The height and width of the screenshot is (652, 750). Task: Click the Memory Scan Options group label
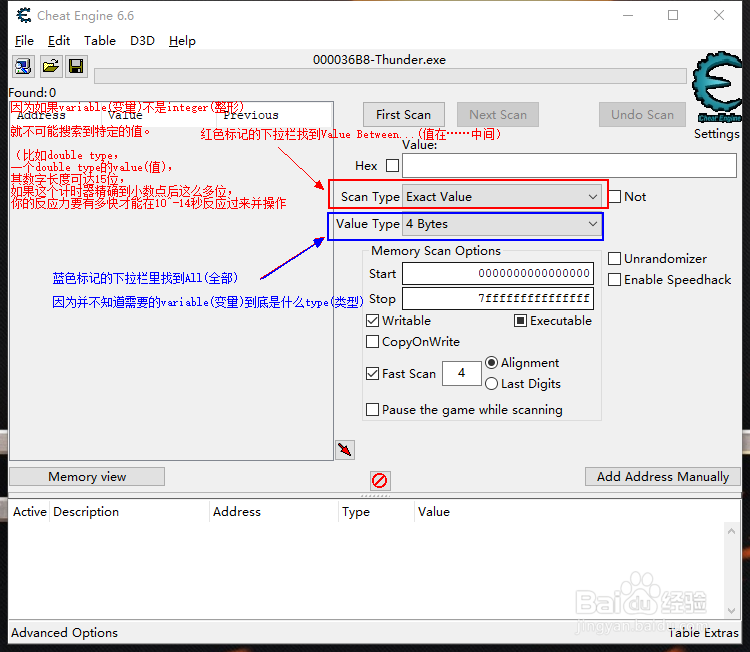[436, 251]
